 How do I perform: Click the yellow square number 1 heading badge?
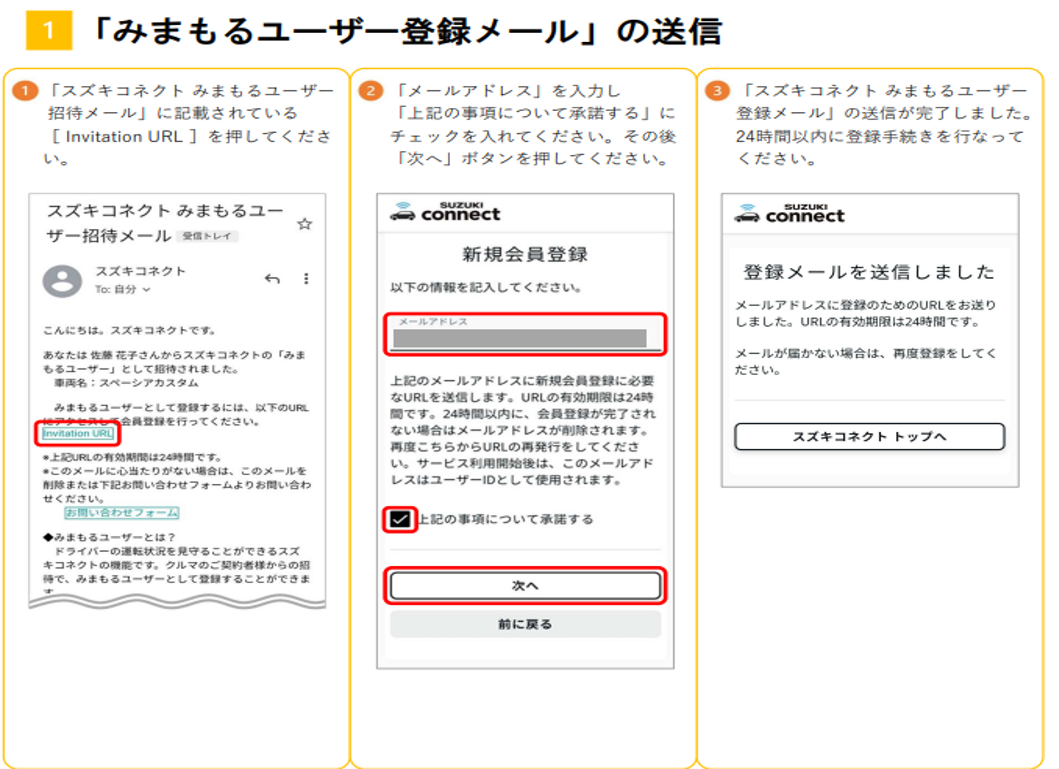point(49,32)
